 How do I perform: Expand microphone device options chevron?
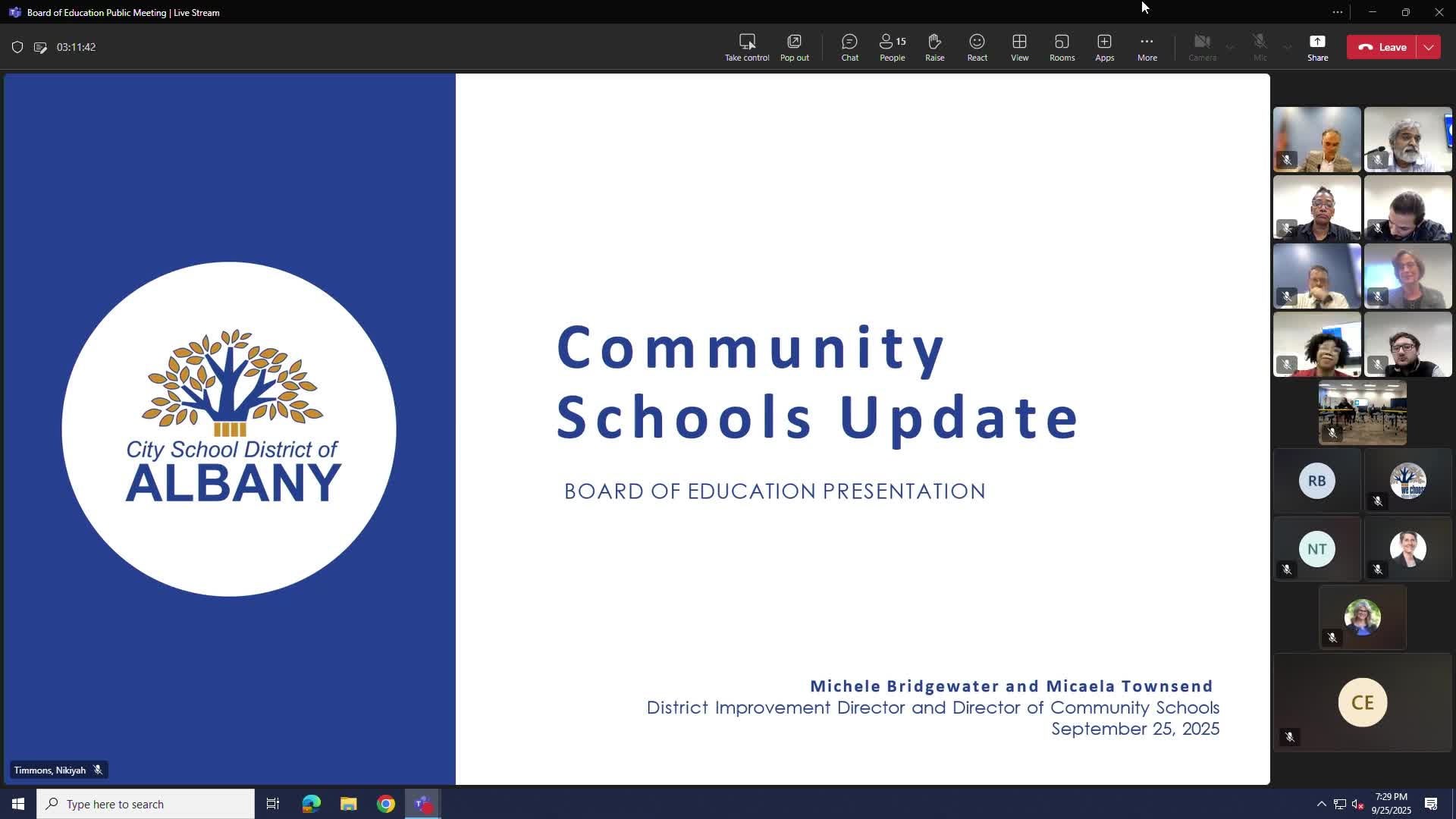tap(1287, 47)
